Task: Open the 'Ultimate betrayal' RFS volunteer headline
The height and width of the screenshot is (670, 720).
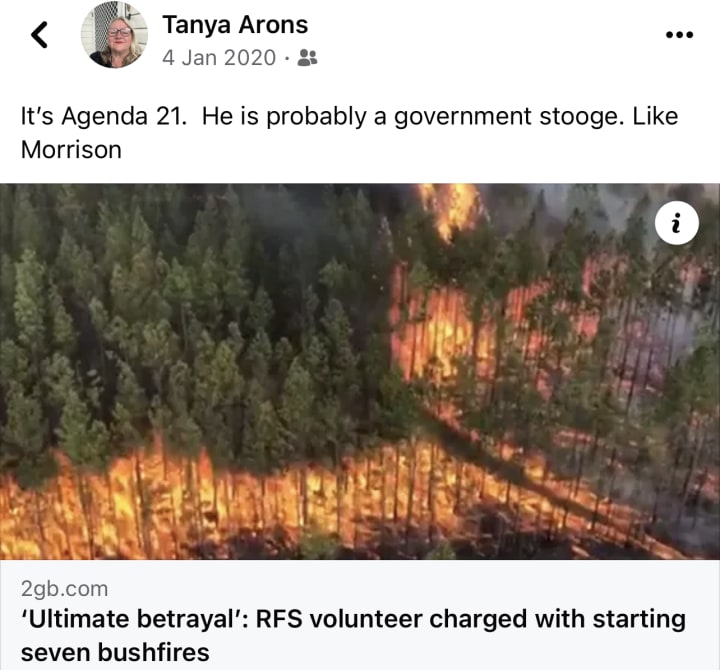Action: (x=353, y=635)
